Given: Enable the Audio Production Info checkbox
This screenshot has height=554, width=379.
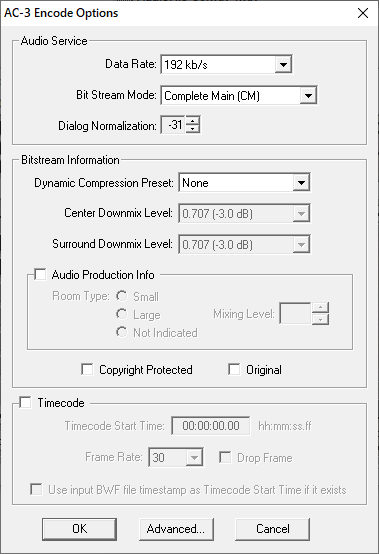Looking at the screenshot, I should click(x=40, y=275).
